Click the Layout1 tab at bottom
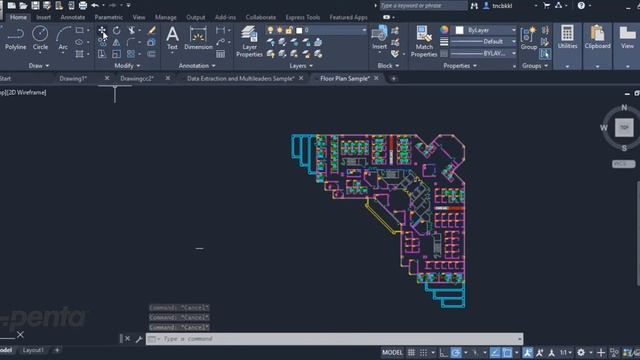This screenshot has width=640, height=360. (x=33, y=350)
